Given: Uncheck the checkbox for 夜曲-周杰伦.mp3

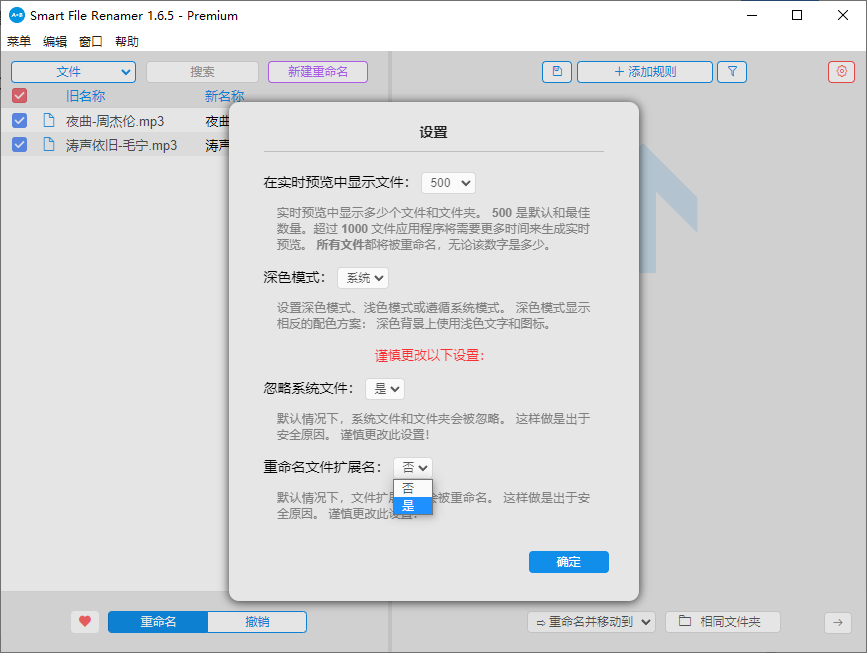Looking at the screenshot, I should pyautogui.click(x=19, y=120).
